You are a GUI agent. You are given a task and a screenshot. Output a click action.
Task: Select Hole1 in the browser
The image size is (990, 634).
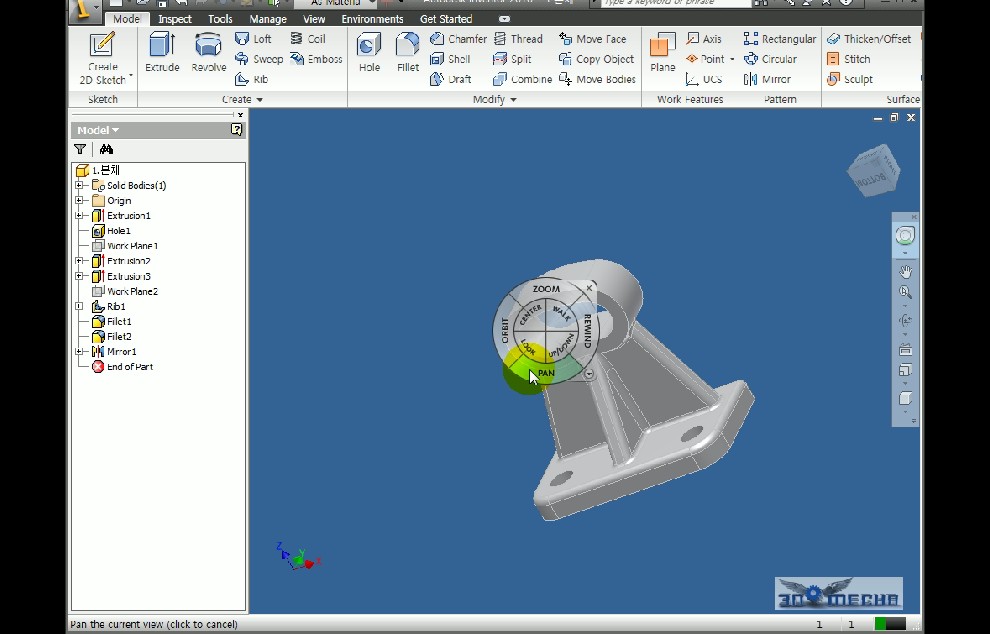tap(111, 230)
